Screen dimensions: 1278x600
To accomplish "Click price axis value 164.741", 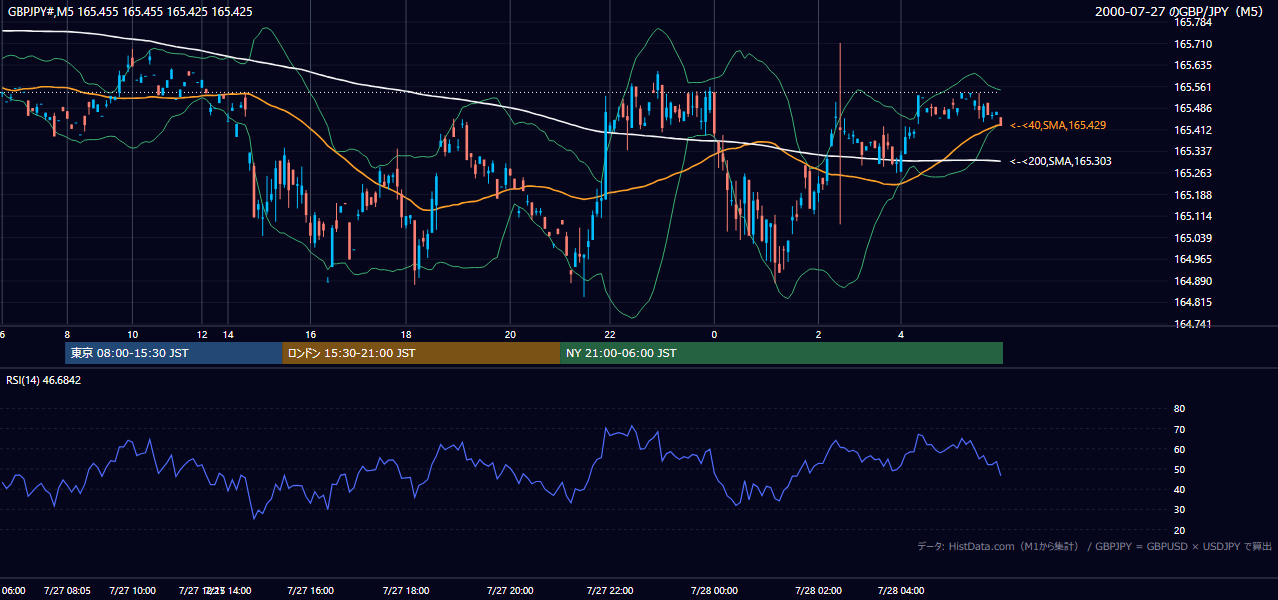I will click(1193, 324).
